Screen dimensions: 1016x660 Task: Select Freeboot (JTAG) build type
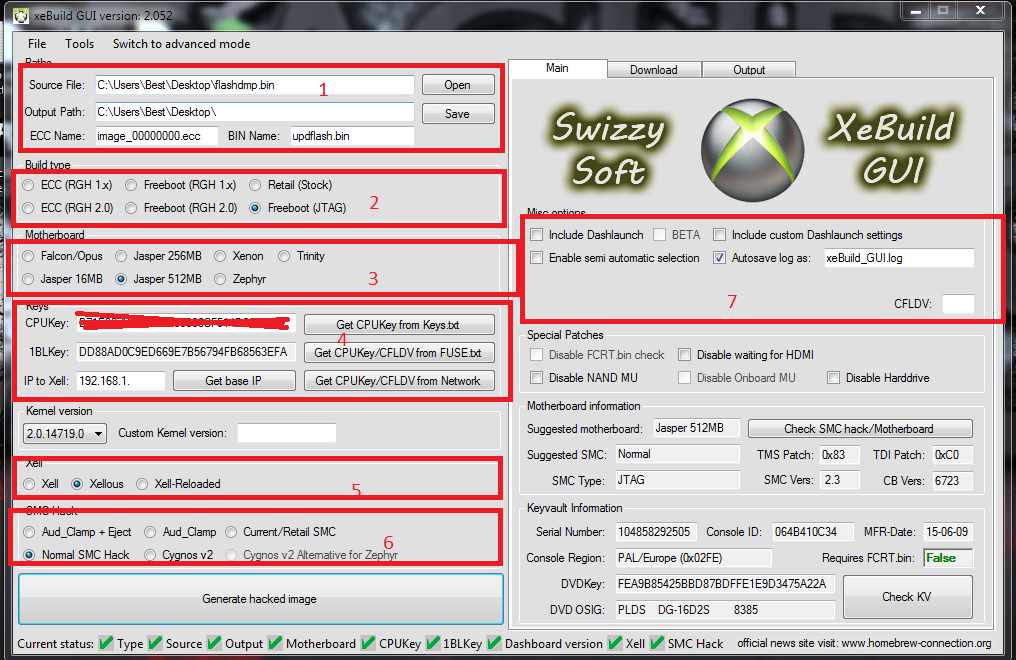point(298,208)
